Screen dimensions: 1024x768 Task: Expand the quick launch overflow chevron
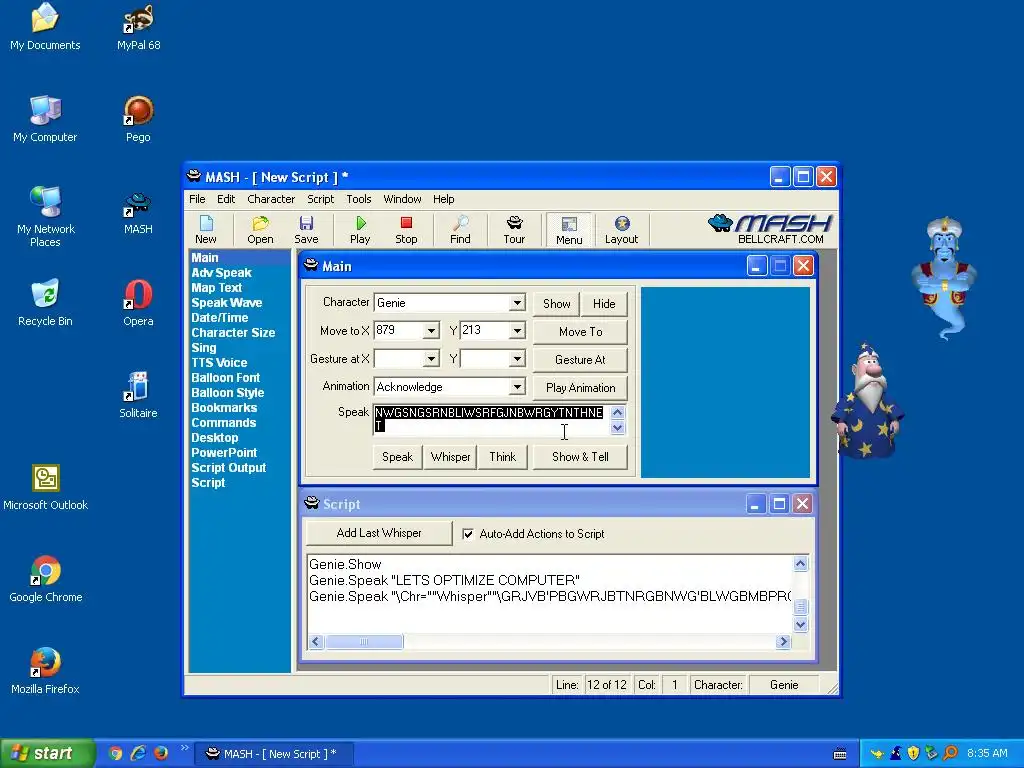coord(184,748)
